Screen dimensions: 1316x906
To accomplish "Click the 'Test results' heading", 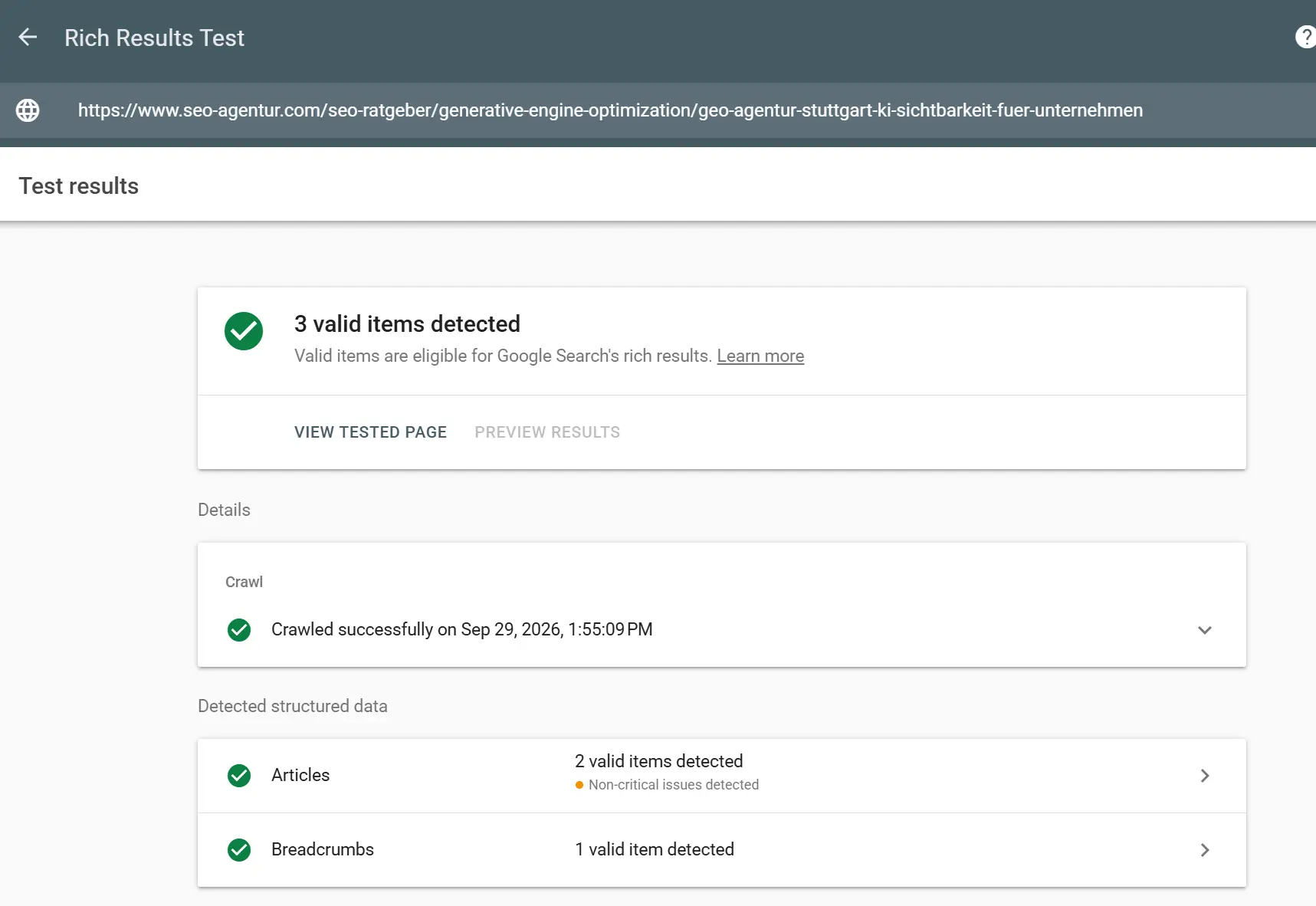I will click(79, 185).
